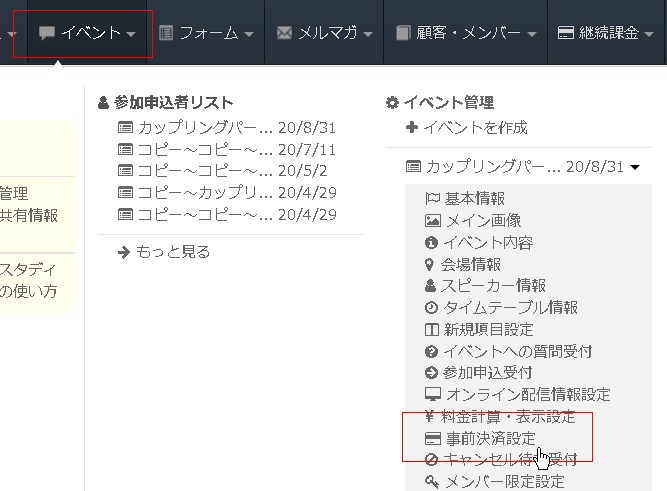Click list icon beside コピー～カップリ... 20/4/29
The height and width of the screenshot is (491, 667).
coord(125,193)
